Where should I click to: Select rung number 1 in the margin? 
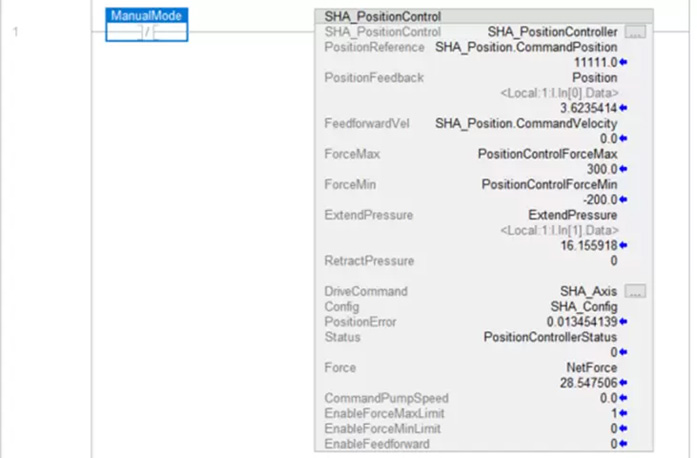[16, 32]
